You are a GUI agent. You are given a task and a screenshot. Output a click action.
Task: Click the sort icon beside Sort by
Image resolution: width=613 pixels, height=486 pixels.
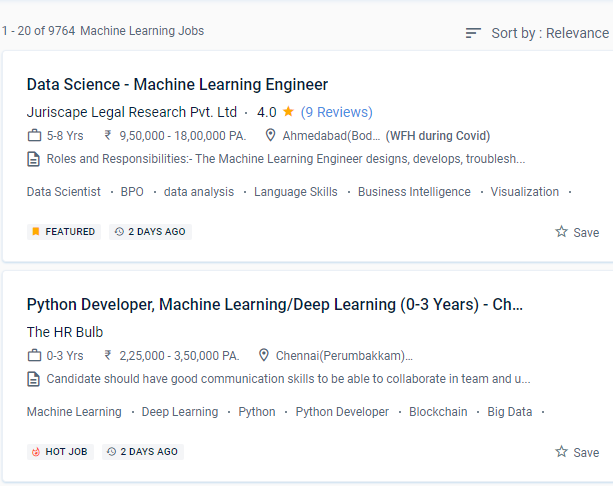click(x=474, y=33)
